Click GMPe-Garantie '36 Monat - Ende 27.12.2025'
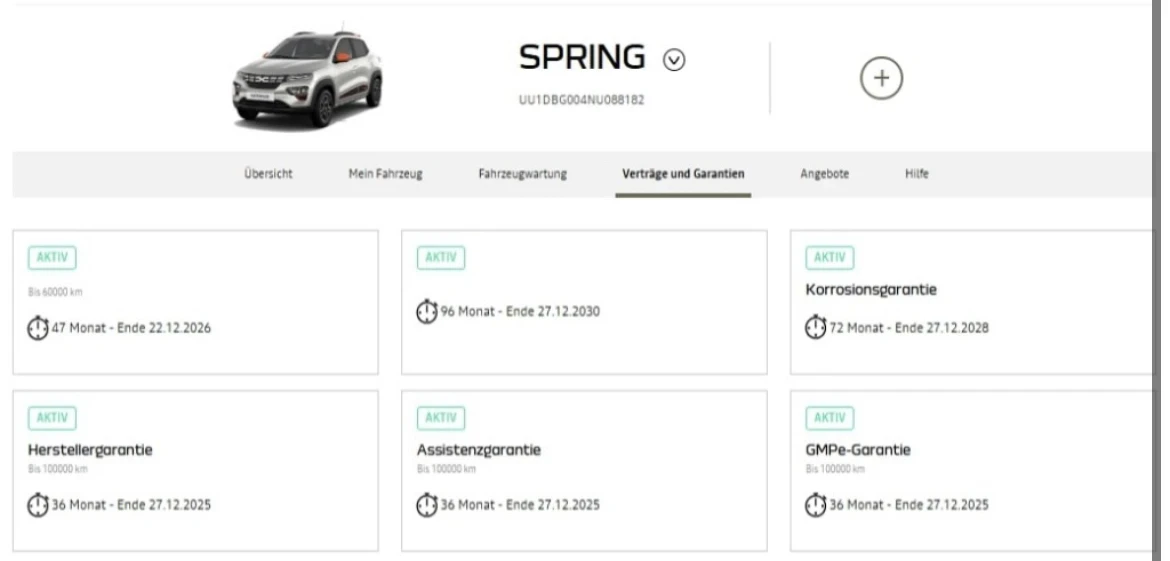 click(909, 505)
